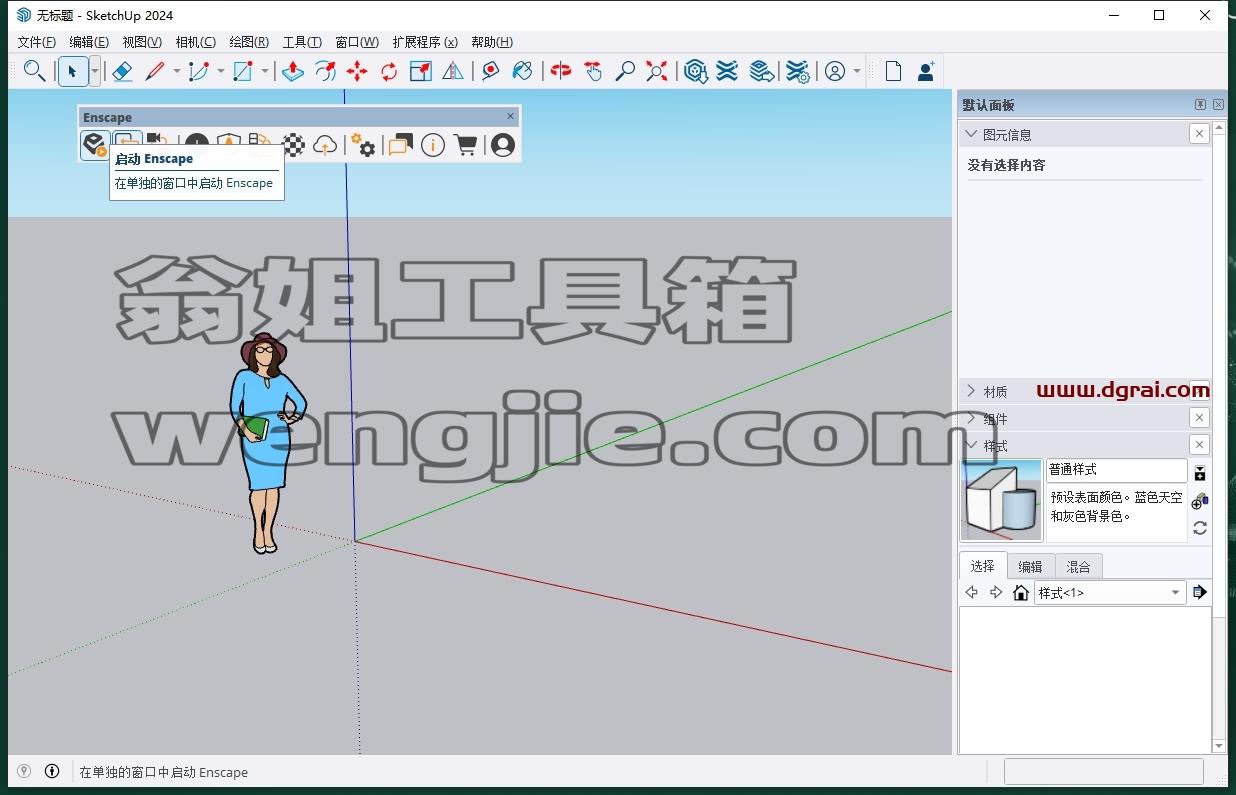Click the Enscape cloud upload icon

[x=325, y=145]
